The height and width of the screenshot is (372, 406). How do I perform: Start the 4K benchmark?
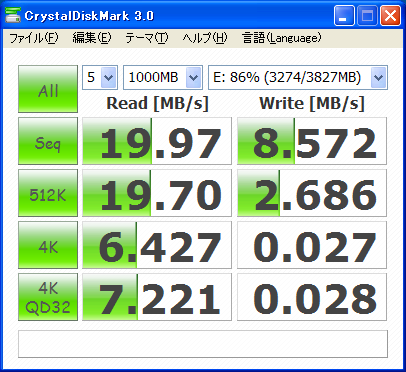point(48,245)
